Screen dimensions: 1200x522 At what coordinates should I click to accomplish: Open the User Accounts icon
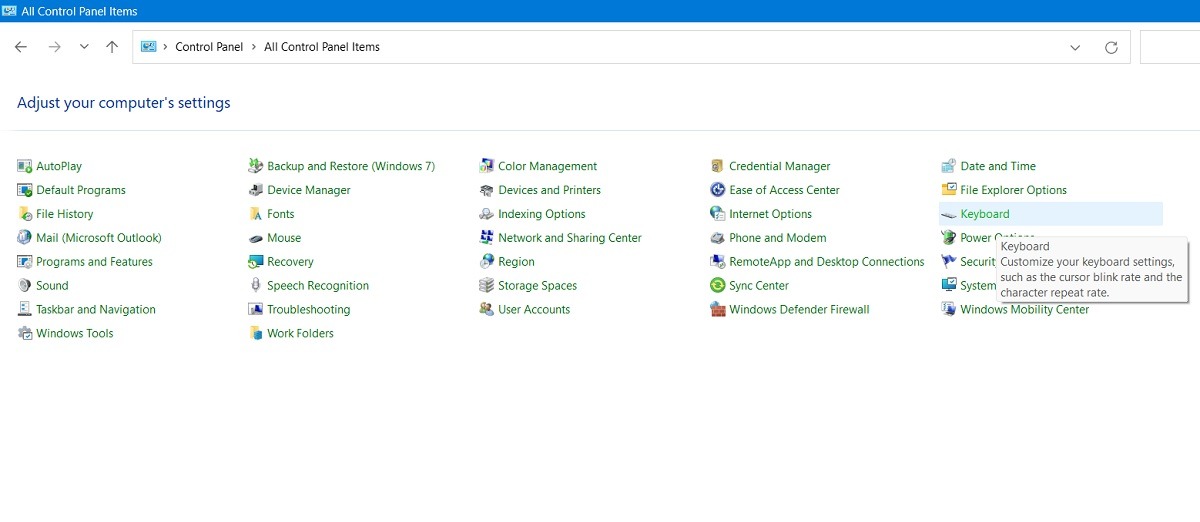point(487,310)
